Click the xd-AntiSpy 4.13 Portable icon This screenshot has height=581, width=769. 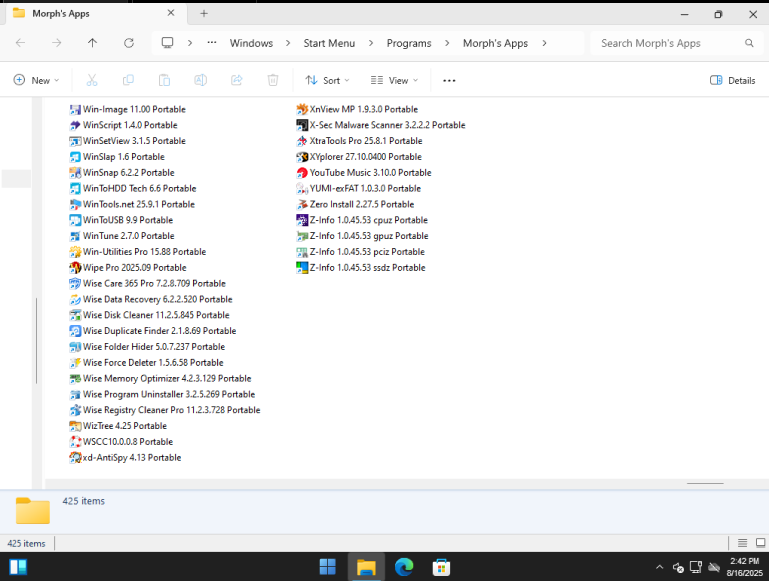click(x=75, y=457)
